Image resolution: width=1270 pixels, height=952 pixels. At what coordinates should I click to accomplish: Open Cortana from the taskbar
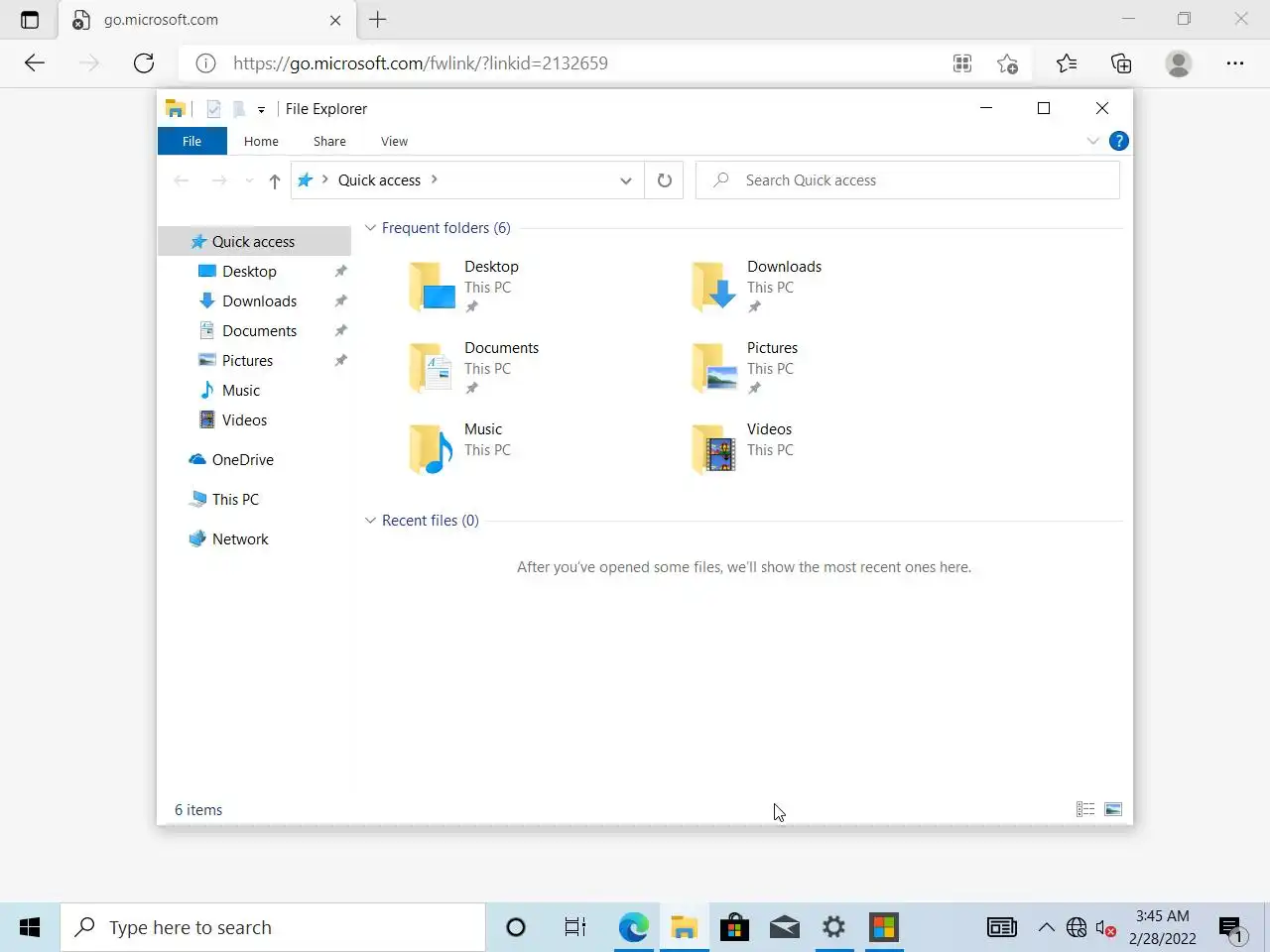point(516,927)
